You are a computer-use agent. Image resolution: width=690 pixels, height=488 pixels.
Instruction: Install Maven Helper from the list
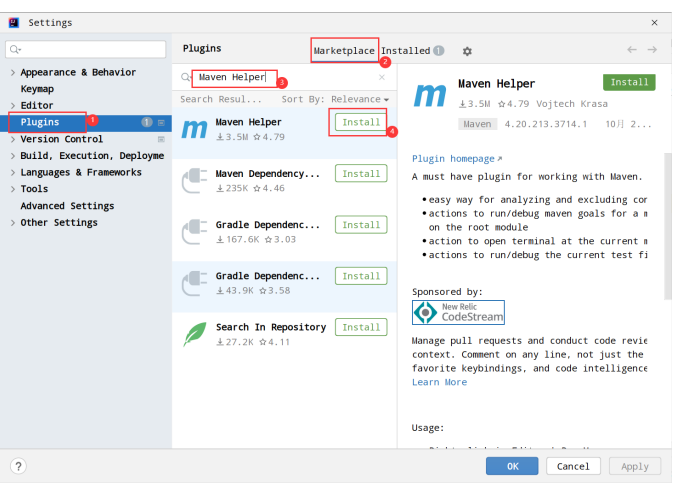tap(361, 122)
